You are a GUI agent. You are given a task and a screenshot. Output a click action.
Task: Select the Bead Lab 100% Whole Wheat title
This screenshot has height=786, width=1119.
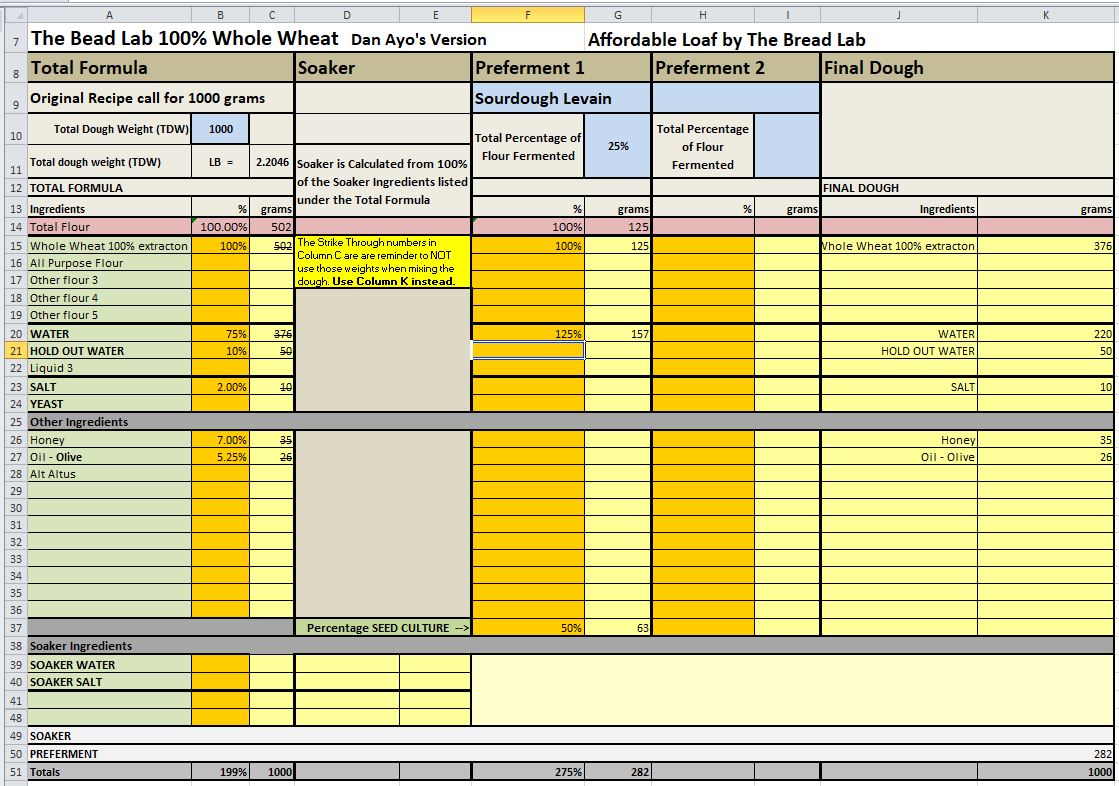click(x=187, y=39)
